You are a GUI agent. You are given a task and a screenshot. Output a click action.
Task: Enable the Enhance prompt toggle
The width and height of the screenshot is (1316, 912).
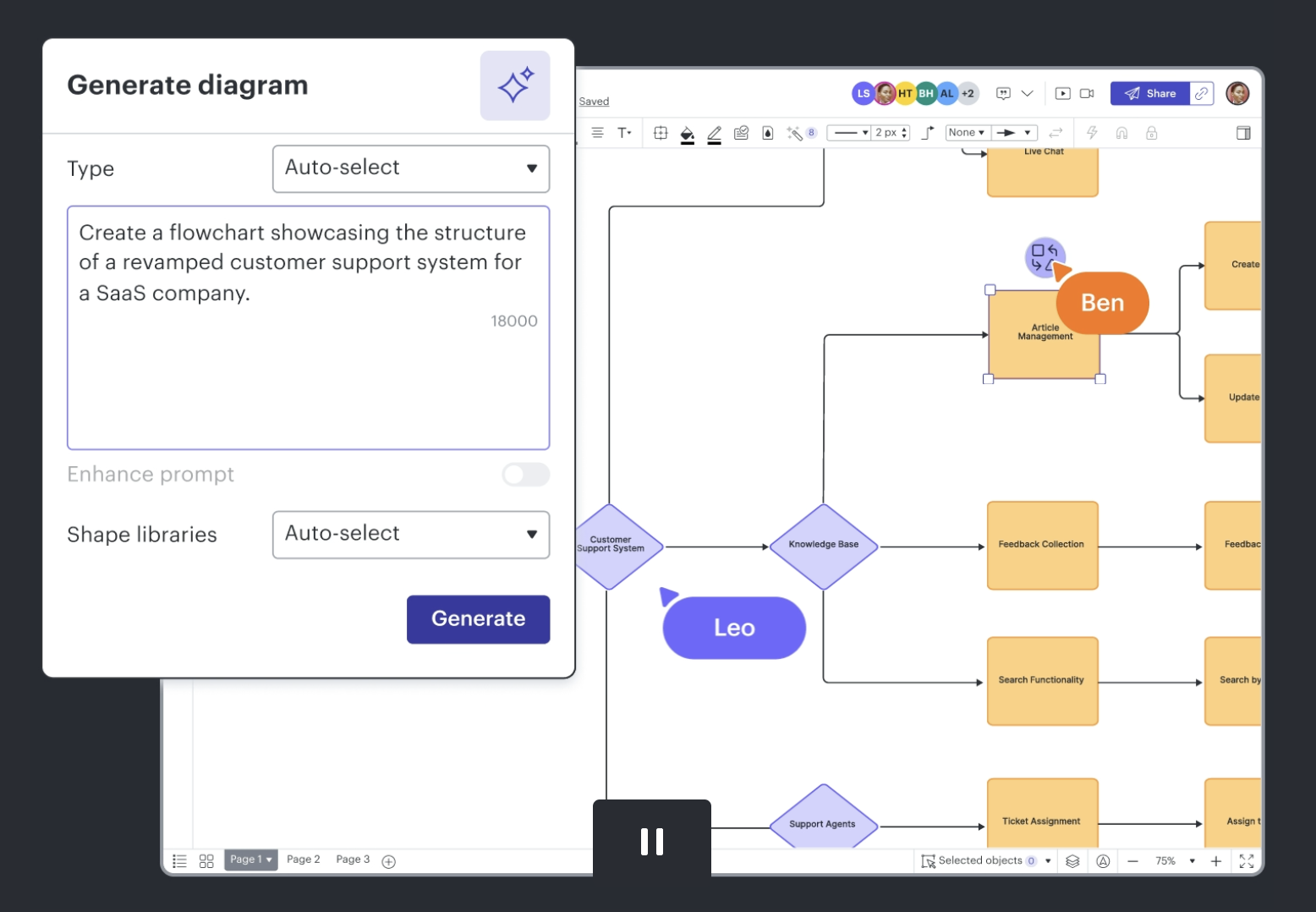point(525,475)
